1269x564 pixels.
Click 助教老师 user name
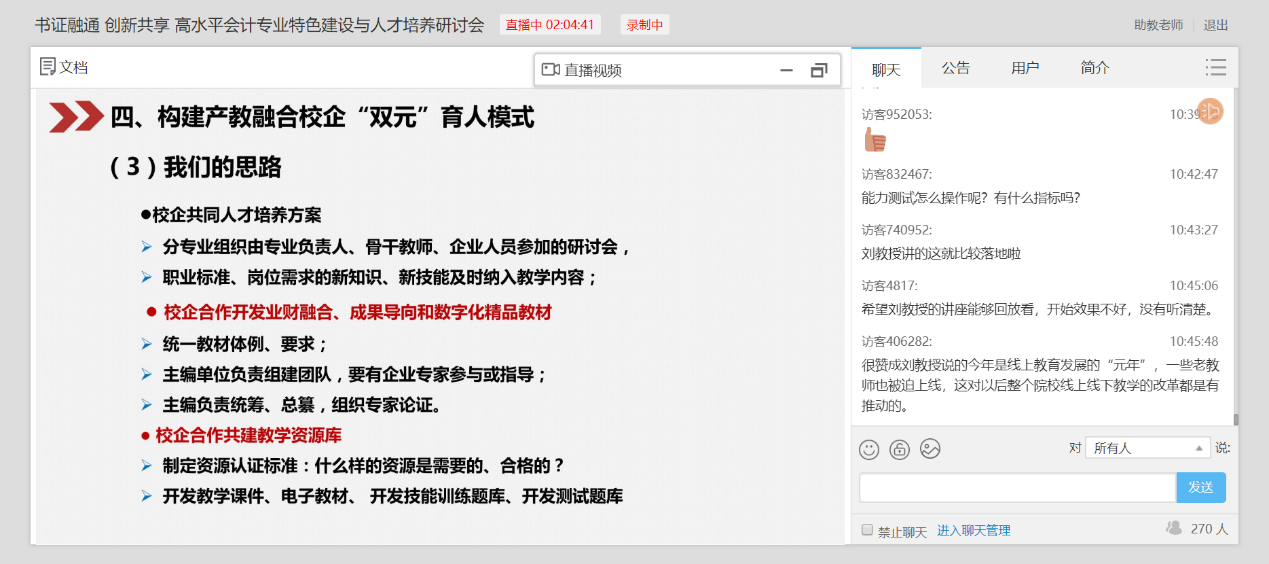(x=1158, y=25)
